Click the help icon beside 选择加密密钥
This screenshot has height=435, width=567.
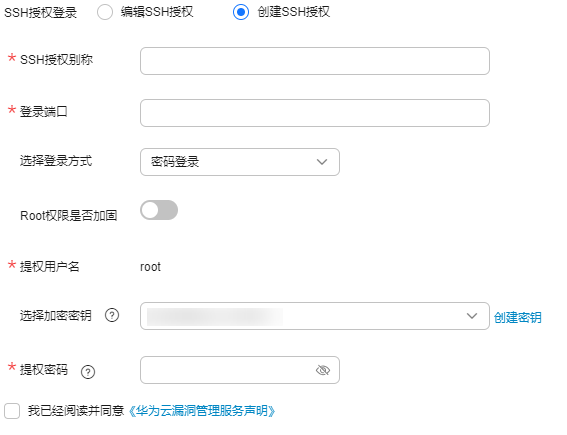pos(112,315)
